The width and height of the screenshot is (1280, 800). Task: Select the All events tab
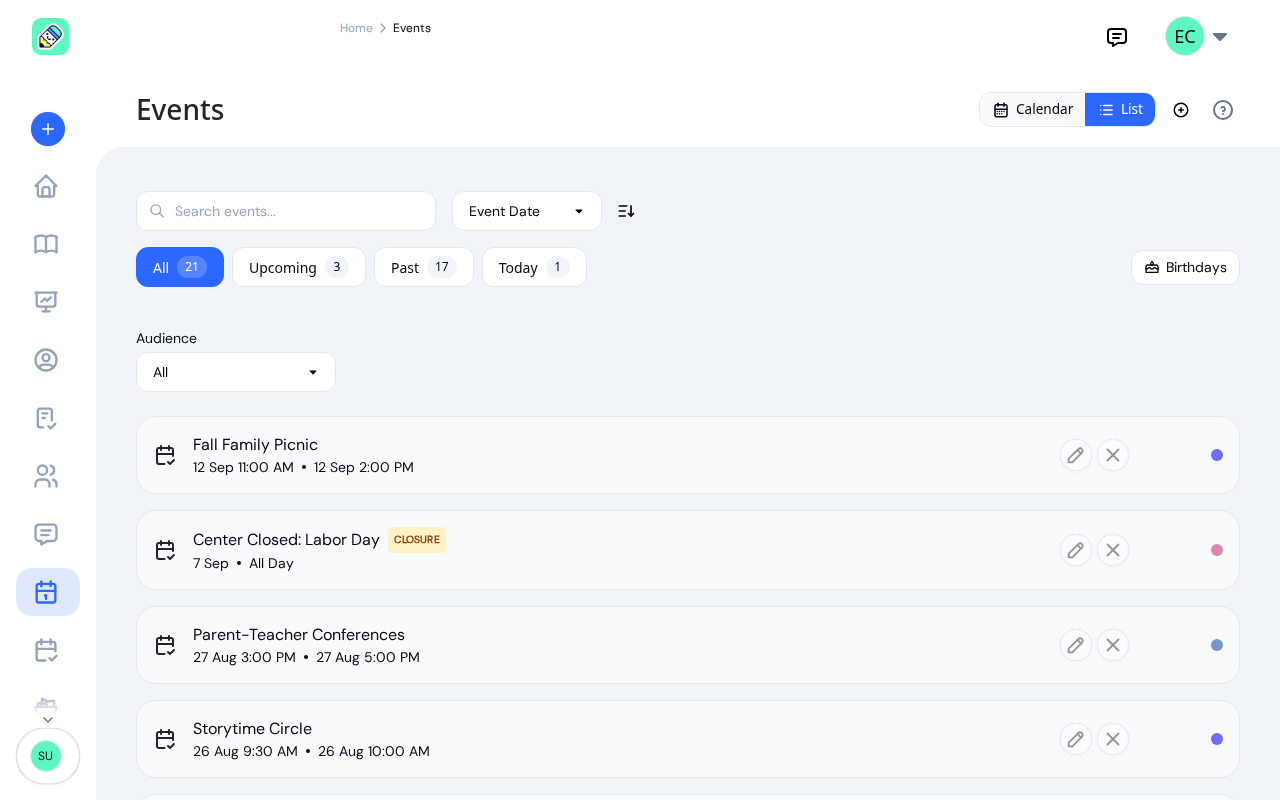click(x=180, y=267)
